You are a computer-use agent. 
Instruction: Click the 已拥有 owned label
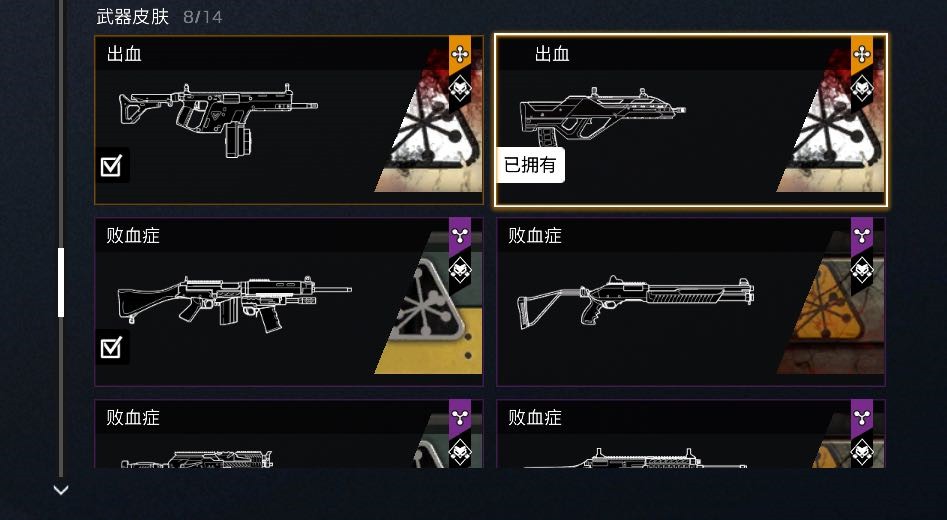pyautogui.click(x=530, y=165)
